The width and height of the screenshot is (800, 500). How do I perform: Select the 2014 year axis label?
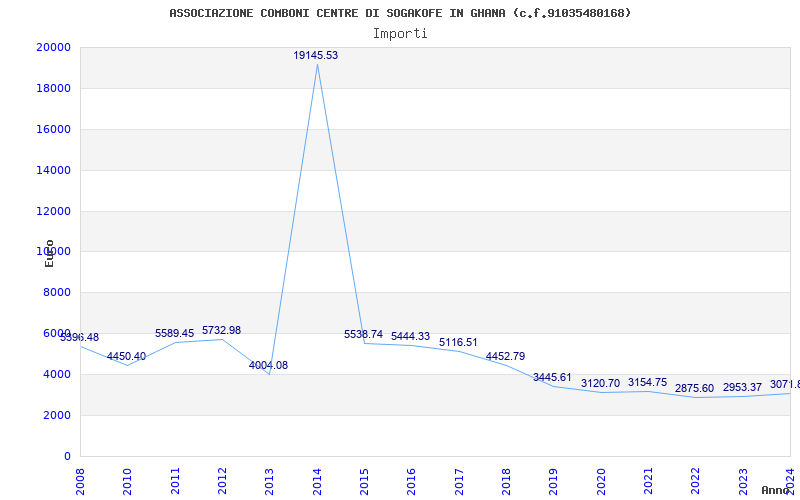(317, 481)
